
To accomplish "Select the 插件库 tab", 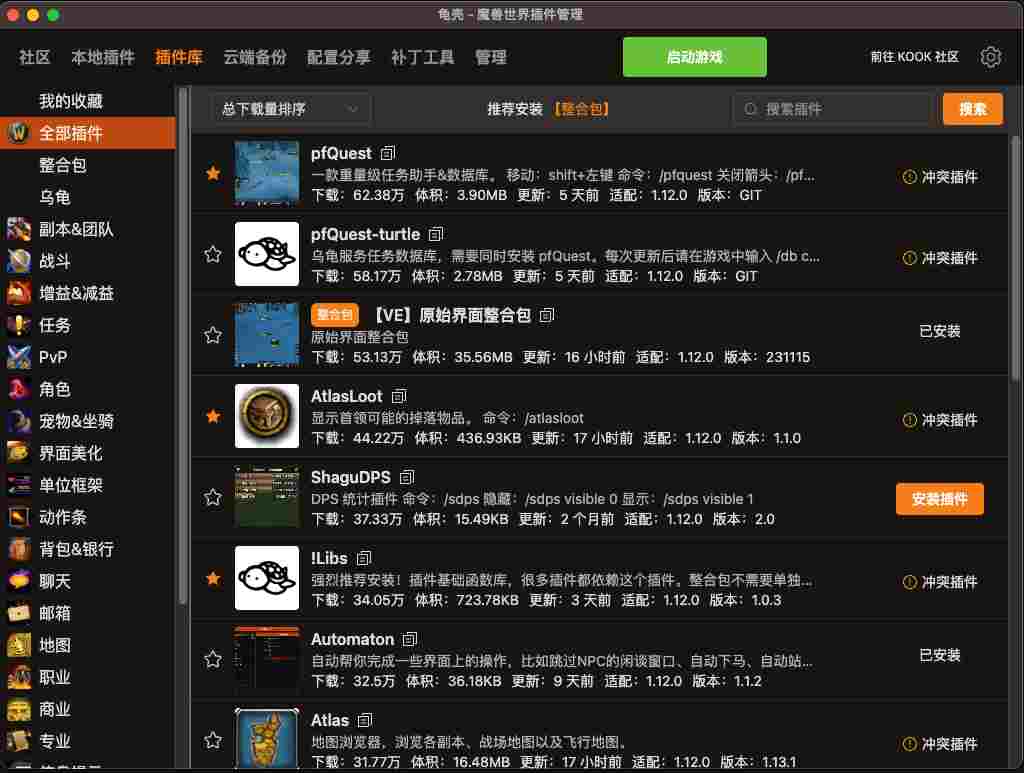I will coord(179,57).
